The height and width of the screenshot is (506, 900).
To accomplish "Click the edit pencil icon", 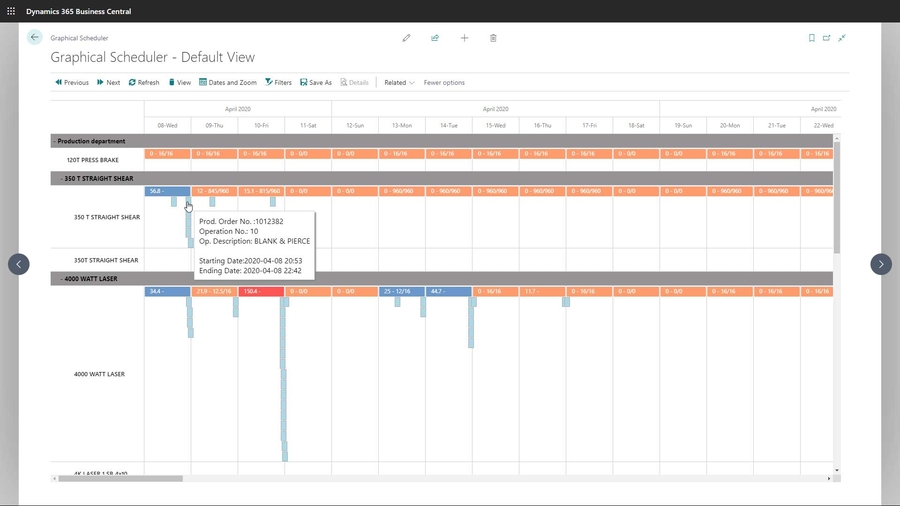I will (x=406, y=38).
